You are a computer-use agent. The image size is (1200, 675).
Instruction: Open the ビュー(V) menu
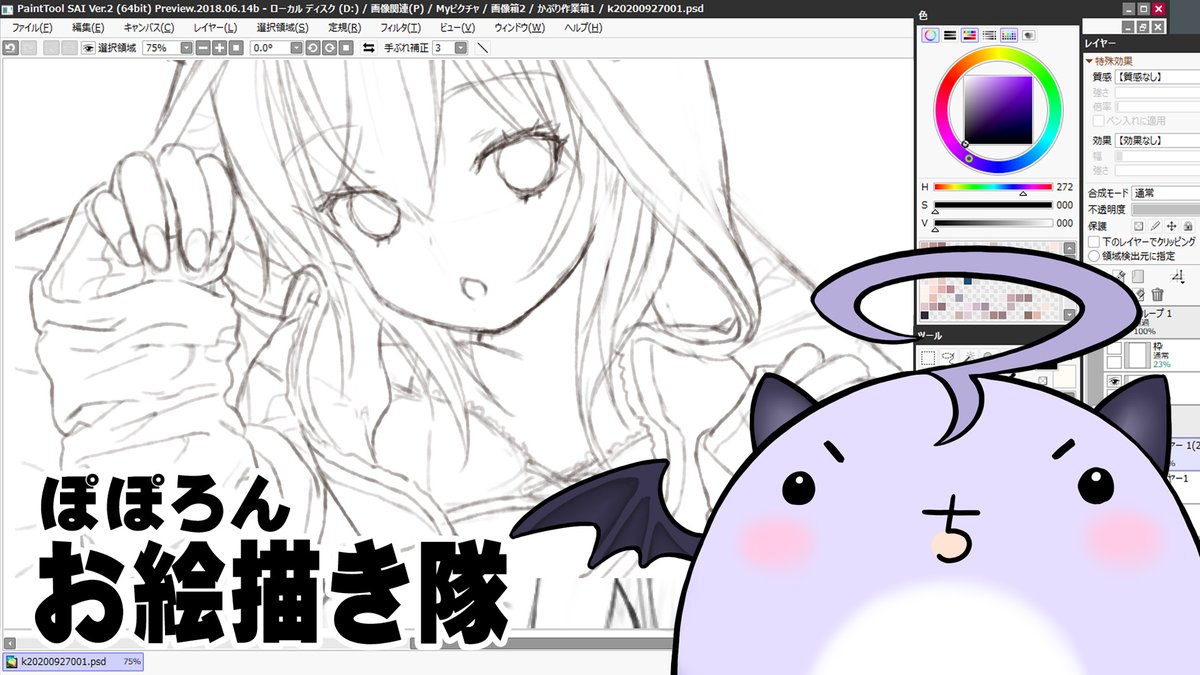point(457,28)
